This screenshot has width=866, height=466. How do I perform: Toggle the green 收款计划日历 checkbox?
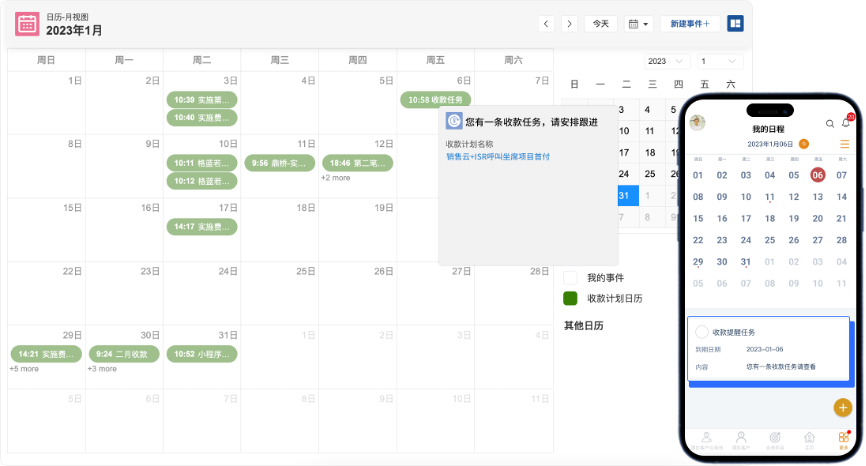(x=570, y=298)
